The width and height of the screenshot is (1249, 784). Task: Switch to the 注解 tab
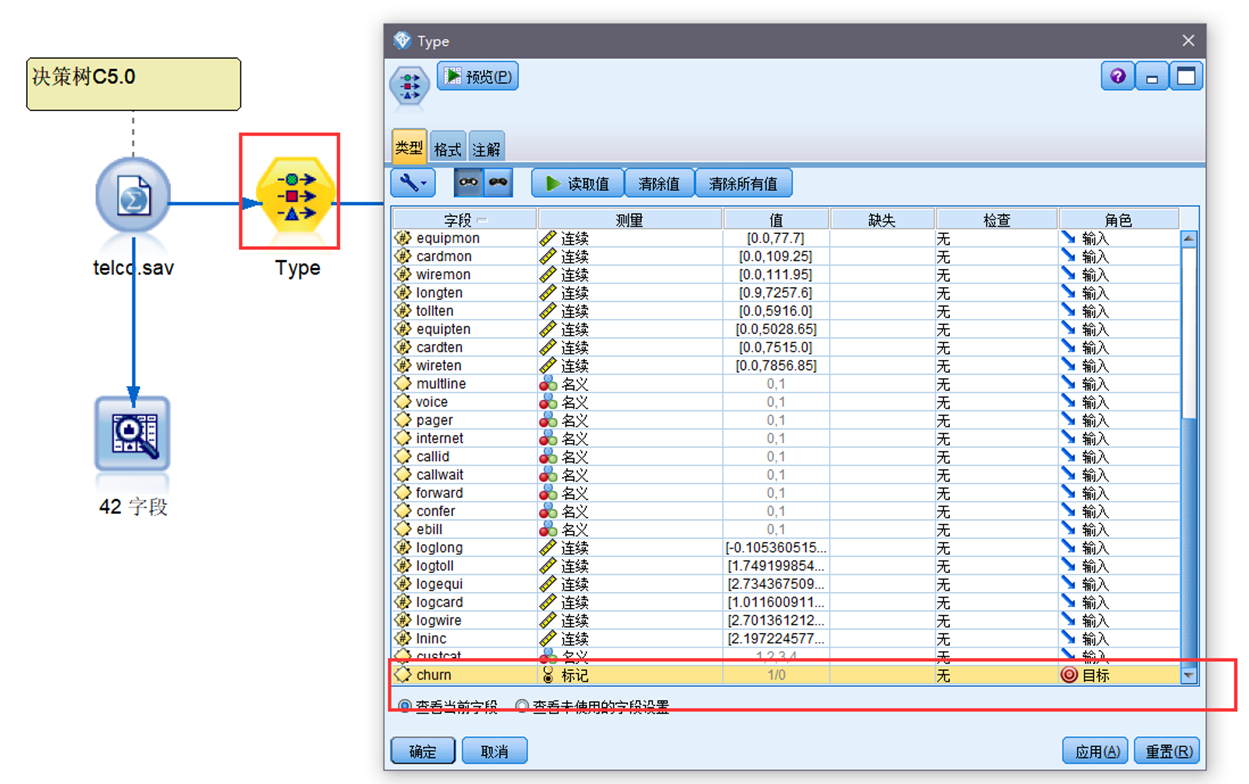486,149
